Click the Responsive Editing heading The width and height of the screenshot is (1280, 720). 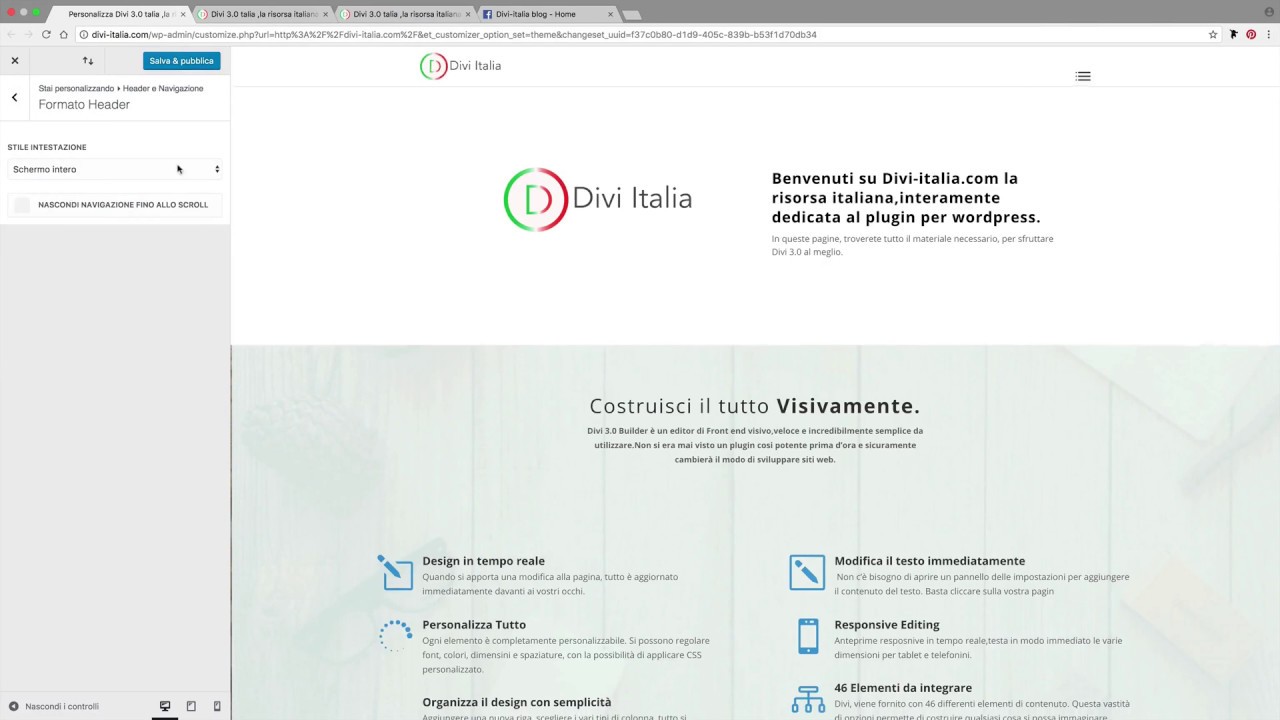pyautogui.click(x=887, y=624)
